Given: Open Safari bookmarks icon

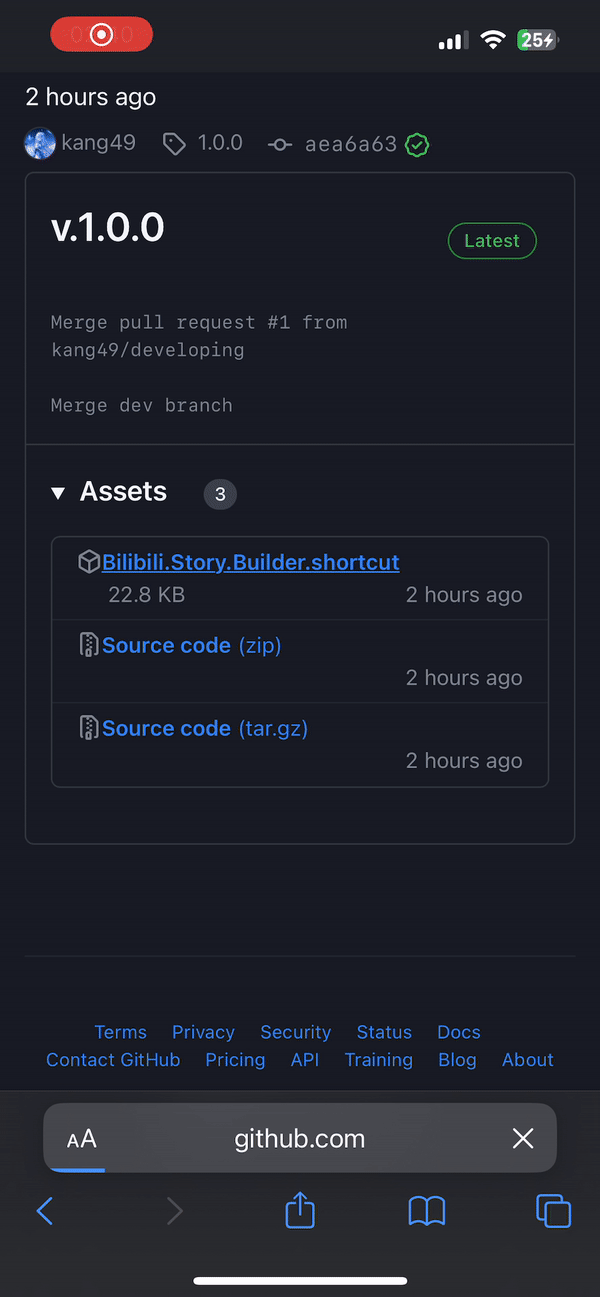Looking at the screenshot, I should click(x=426, y=1211).
